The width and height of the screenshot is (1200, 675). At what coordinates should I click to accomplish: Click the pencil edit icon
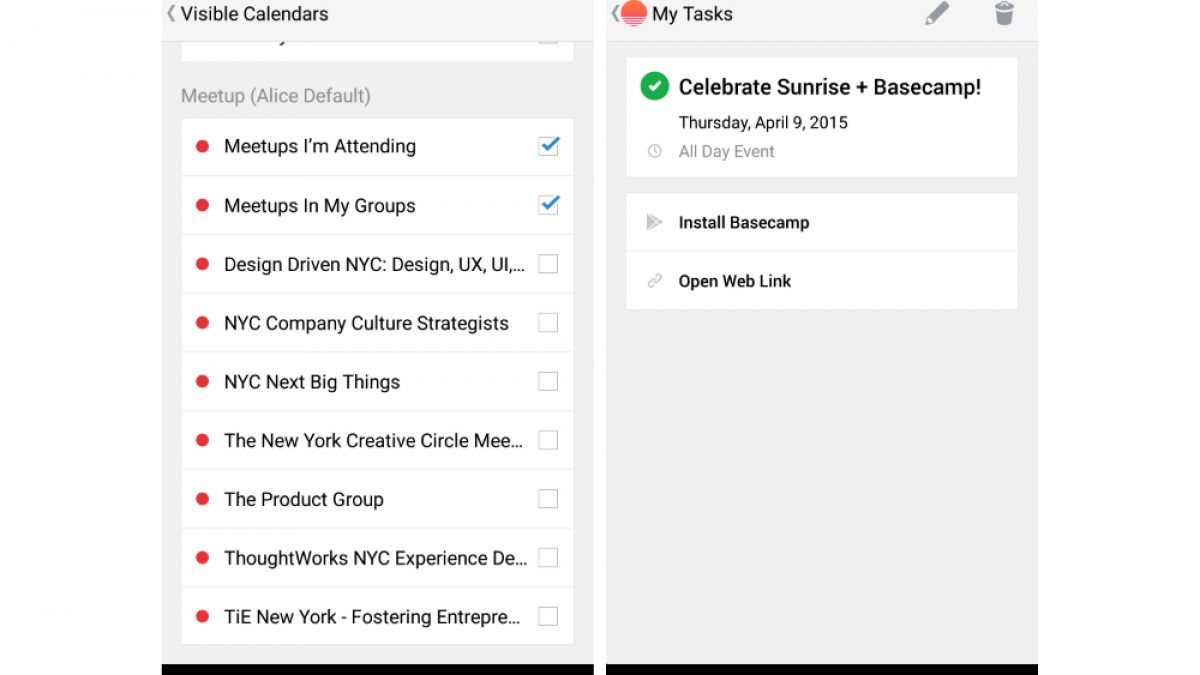point(936,14)
